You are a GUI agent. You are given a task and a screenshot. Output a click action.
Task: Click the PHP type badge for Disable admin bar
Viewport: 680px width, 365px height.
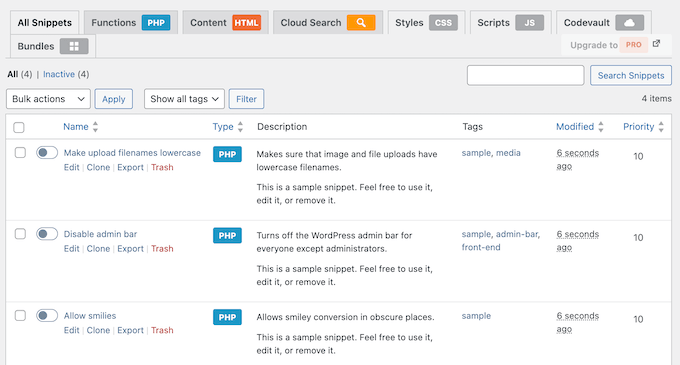pyautogui.click(x=227, y=236)
